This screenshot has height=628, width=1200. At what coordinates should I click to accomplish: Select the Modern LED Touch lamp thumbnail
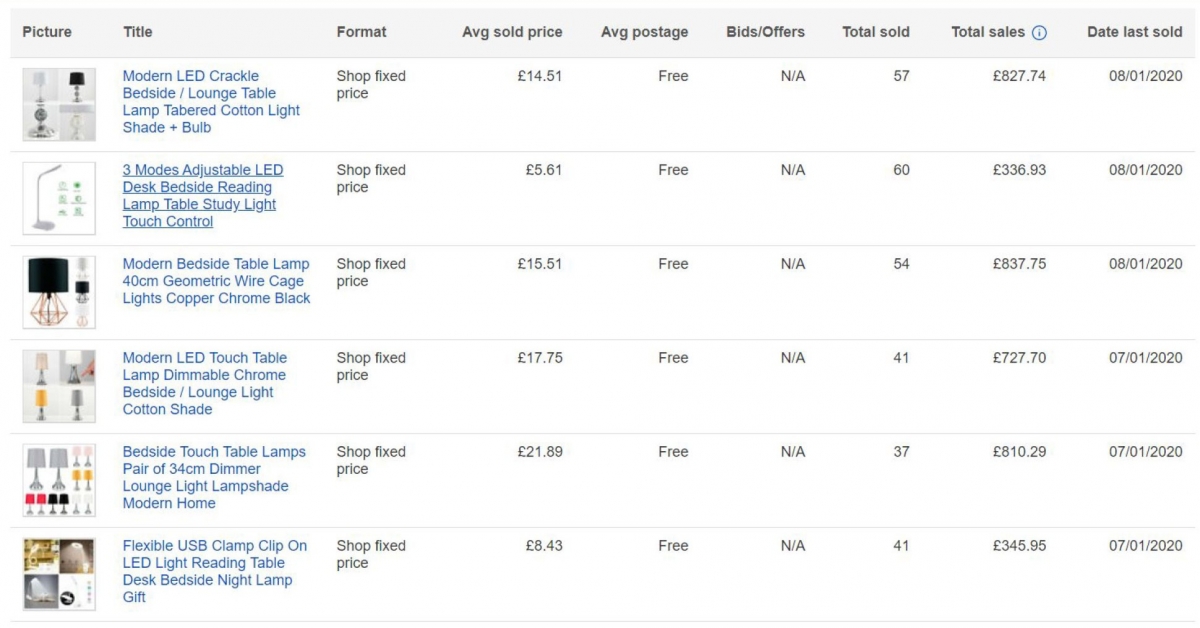59,386
